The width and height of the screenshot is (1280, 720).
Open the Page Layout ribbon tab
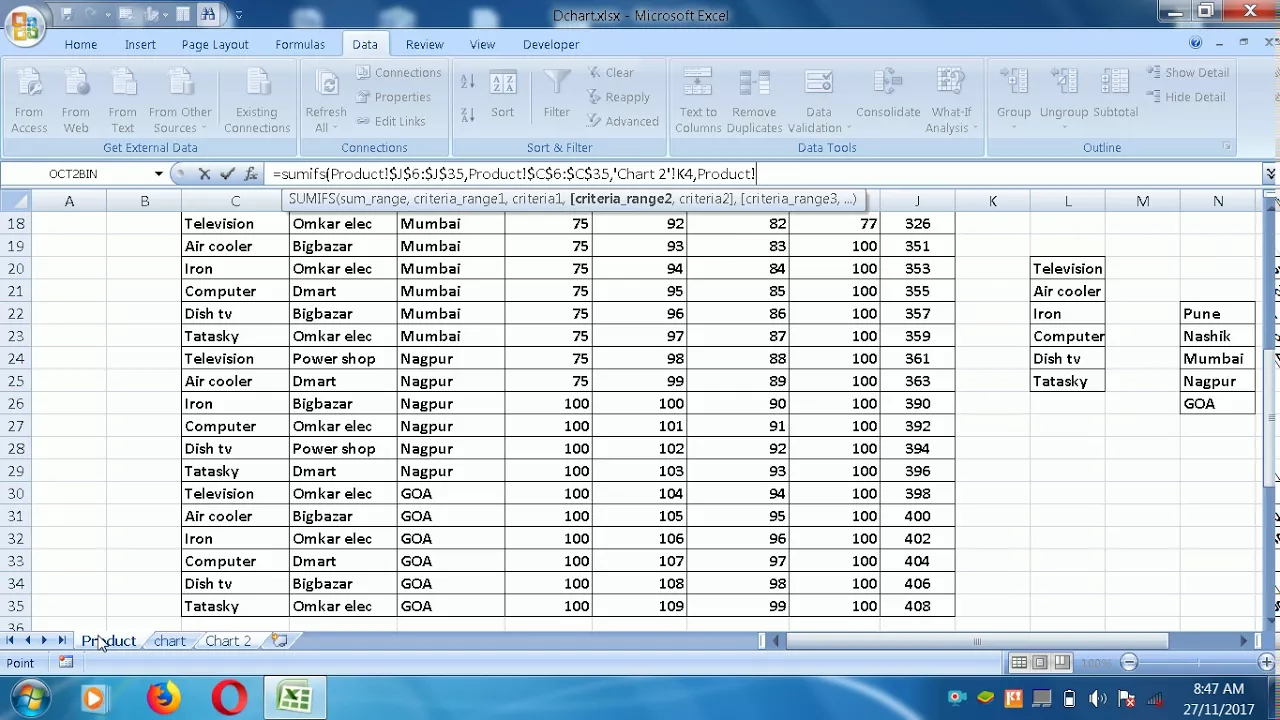tap(215, 44)
